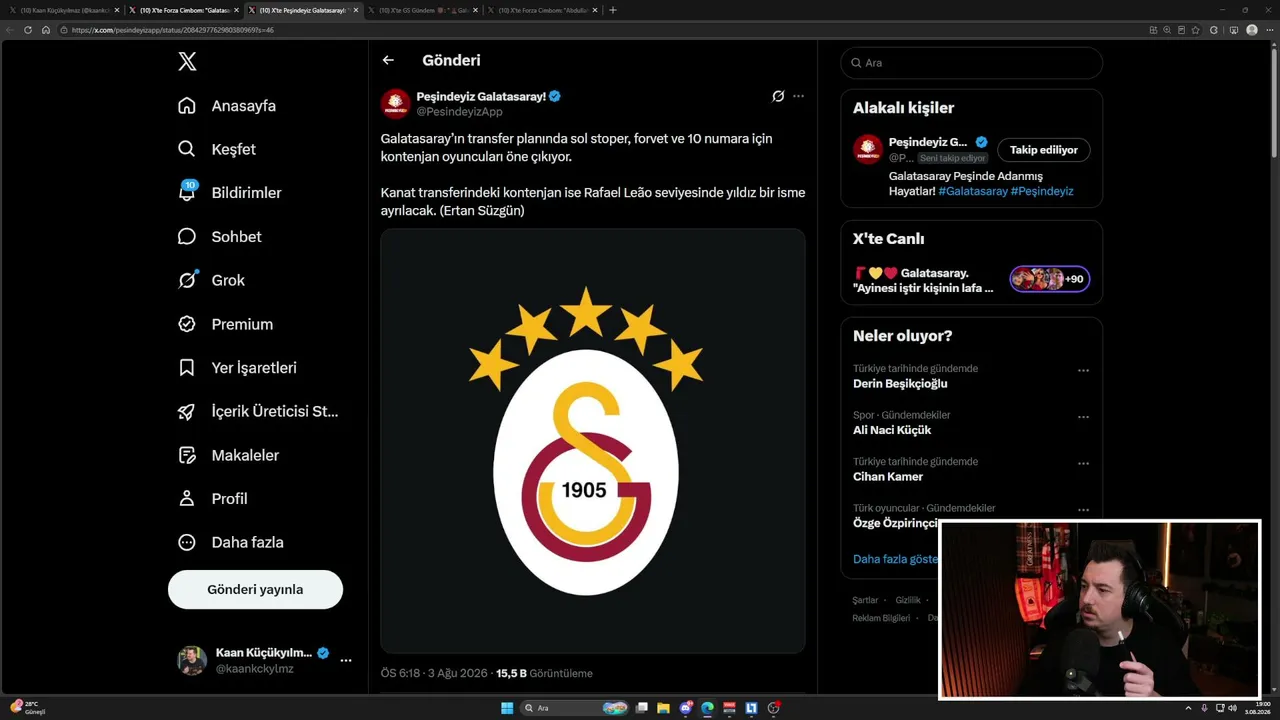
Task: Open the @PesindeyizApp handle link
Action: click(459, 112)
